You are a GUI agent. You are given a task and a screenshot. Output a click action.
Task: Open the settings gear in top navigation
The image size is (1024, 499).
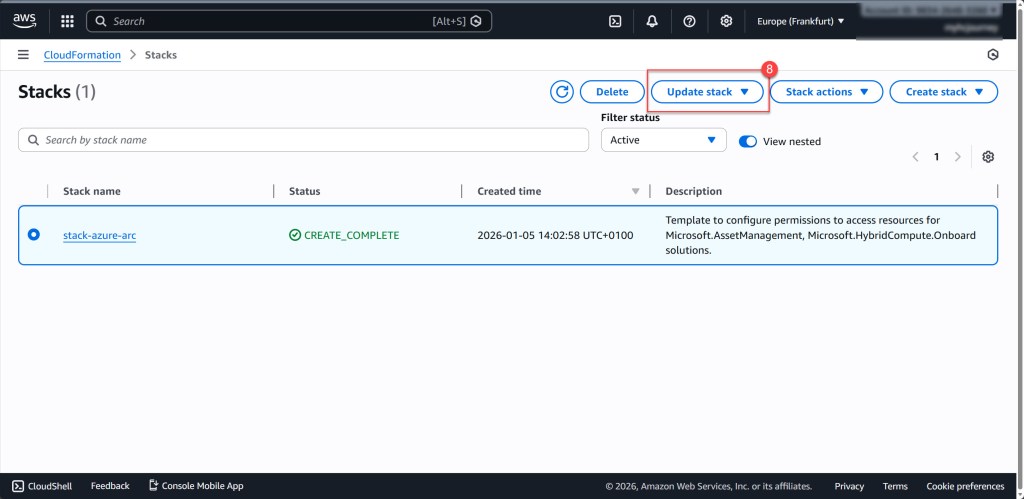(x=726, y=21)
